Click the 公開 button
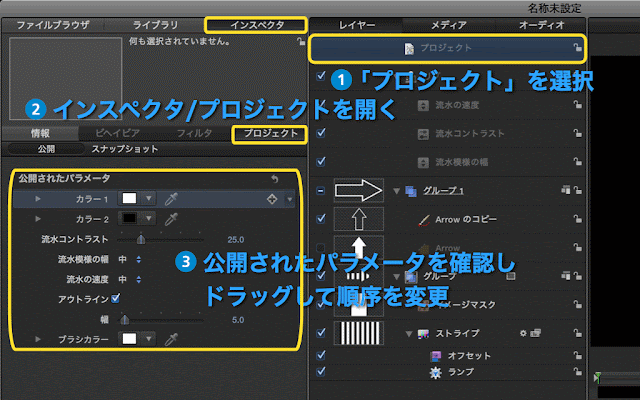The width and height of the screenshot is (640, 400). click(x=46, y=149)
